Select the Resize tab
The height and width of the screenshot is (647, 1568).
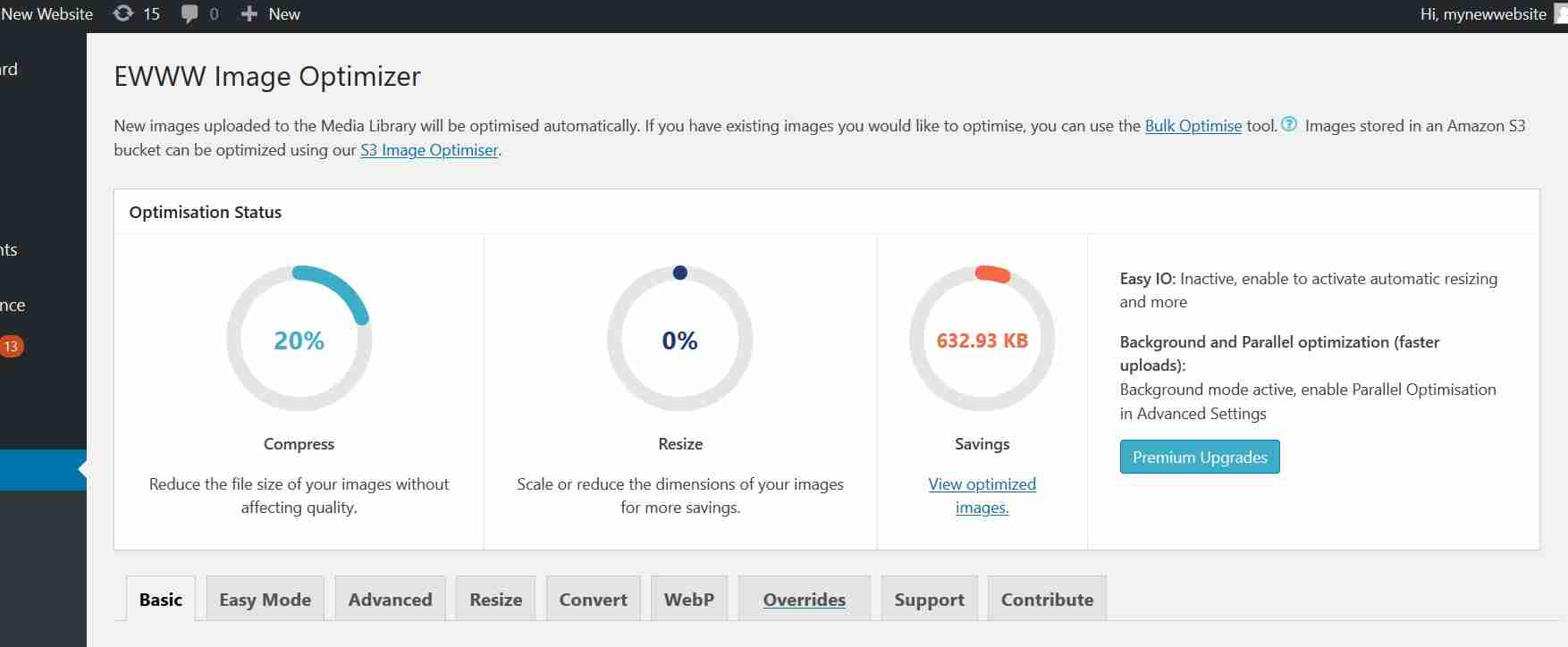494,598
